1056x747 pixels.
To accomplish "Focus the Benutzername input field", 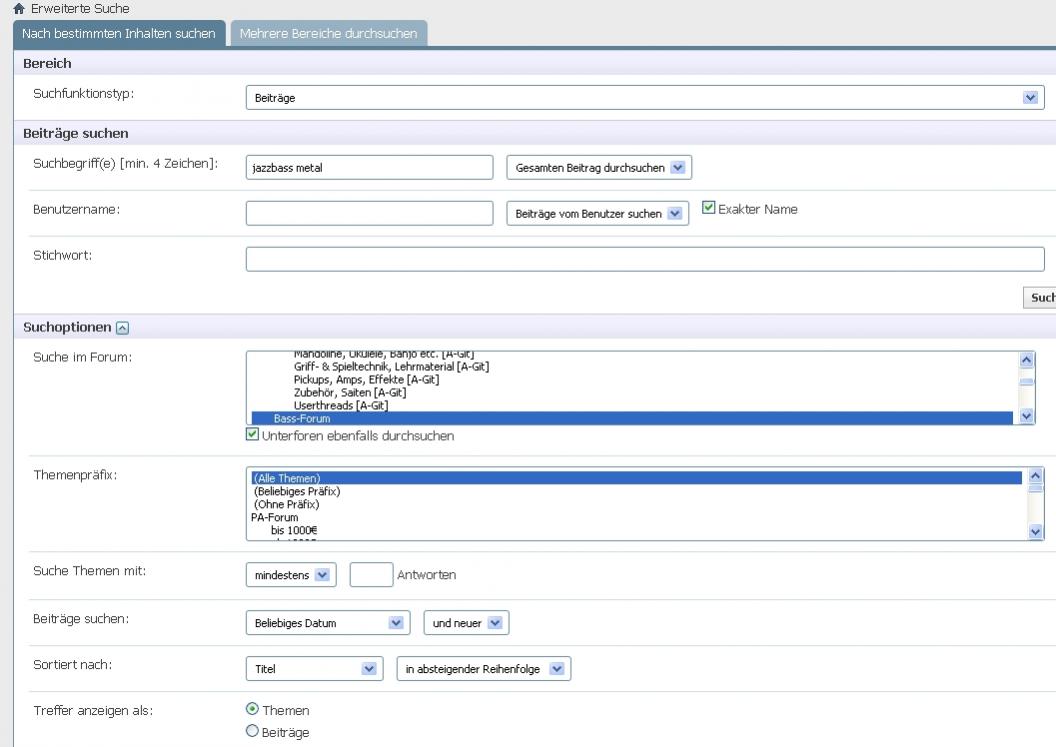I will tap(369, 214).
